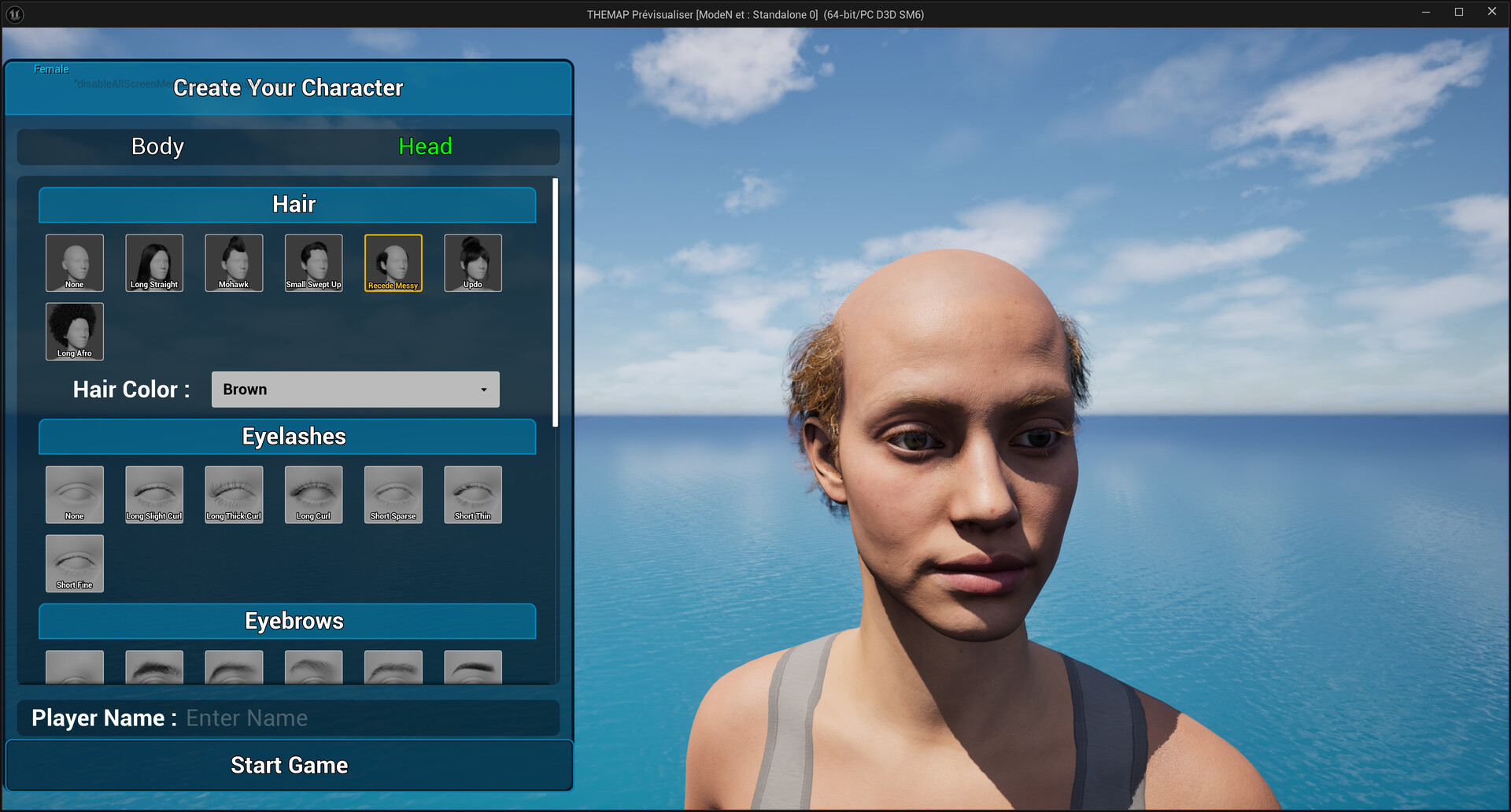Select the Short Fine eyelashes
This screenshot has height=812, width=1511.
click(x=75, y=563)
